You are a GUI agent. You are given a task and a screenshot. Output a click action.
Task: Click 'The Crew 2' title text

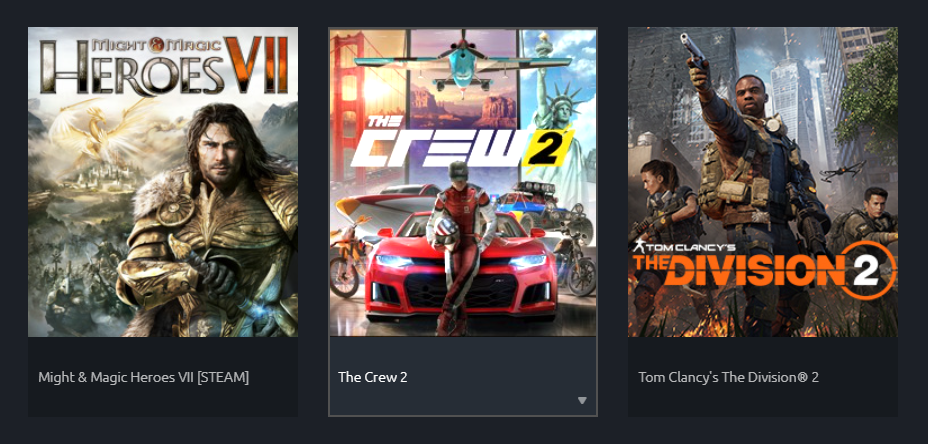373,377
